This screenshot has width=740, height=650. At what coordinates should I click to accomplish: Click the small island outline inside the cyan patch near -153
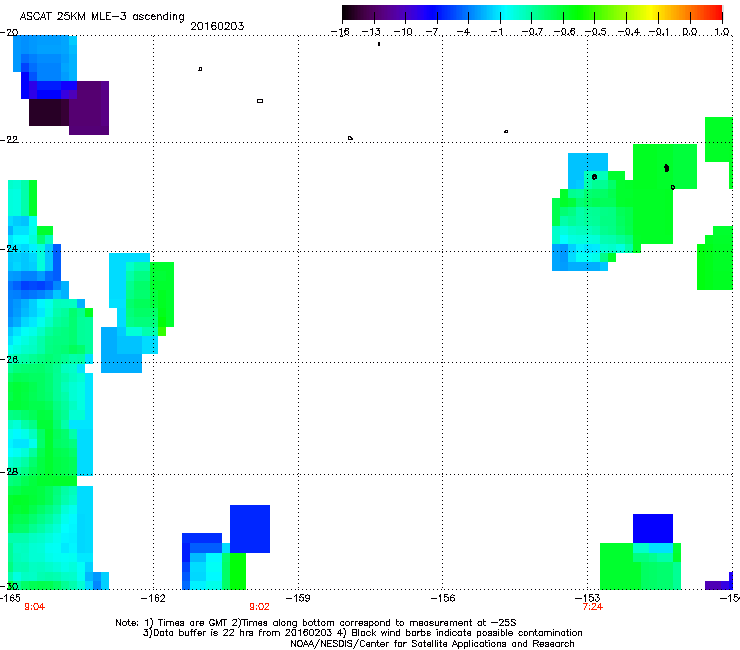pyautogui.click(x=594, y=177)
